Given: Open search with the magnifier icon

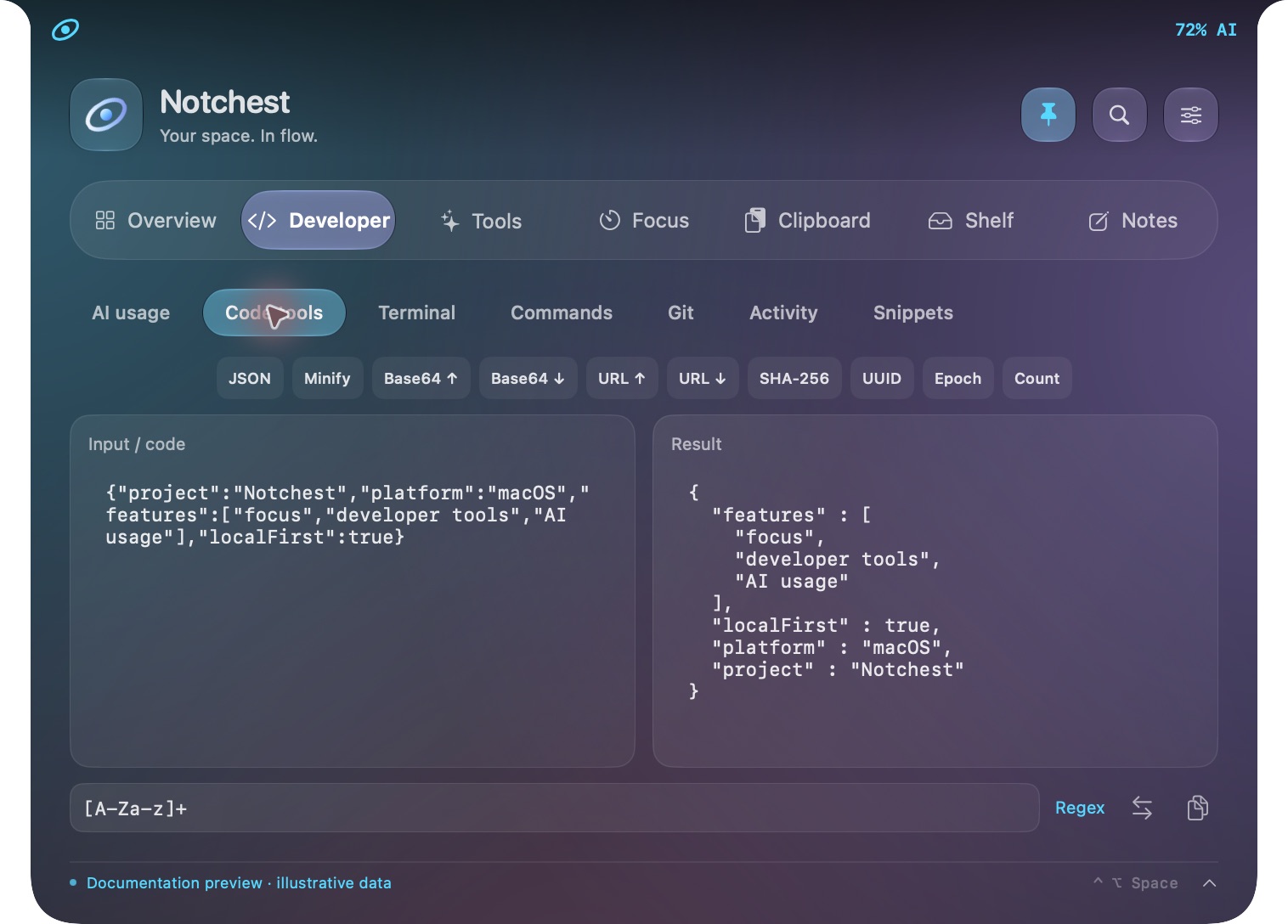Looking at the screenshot, I should (x=1120, y=115).
